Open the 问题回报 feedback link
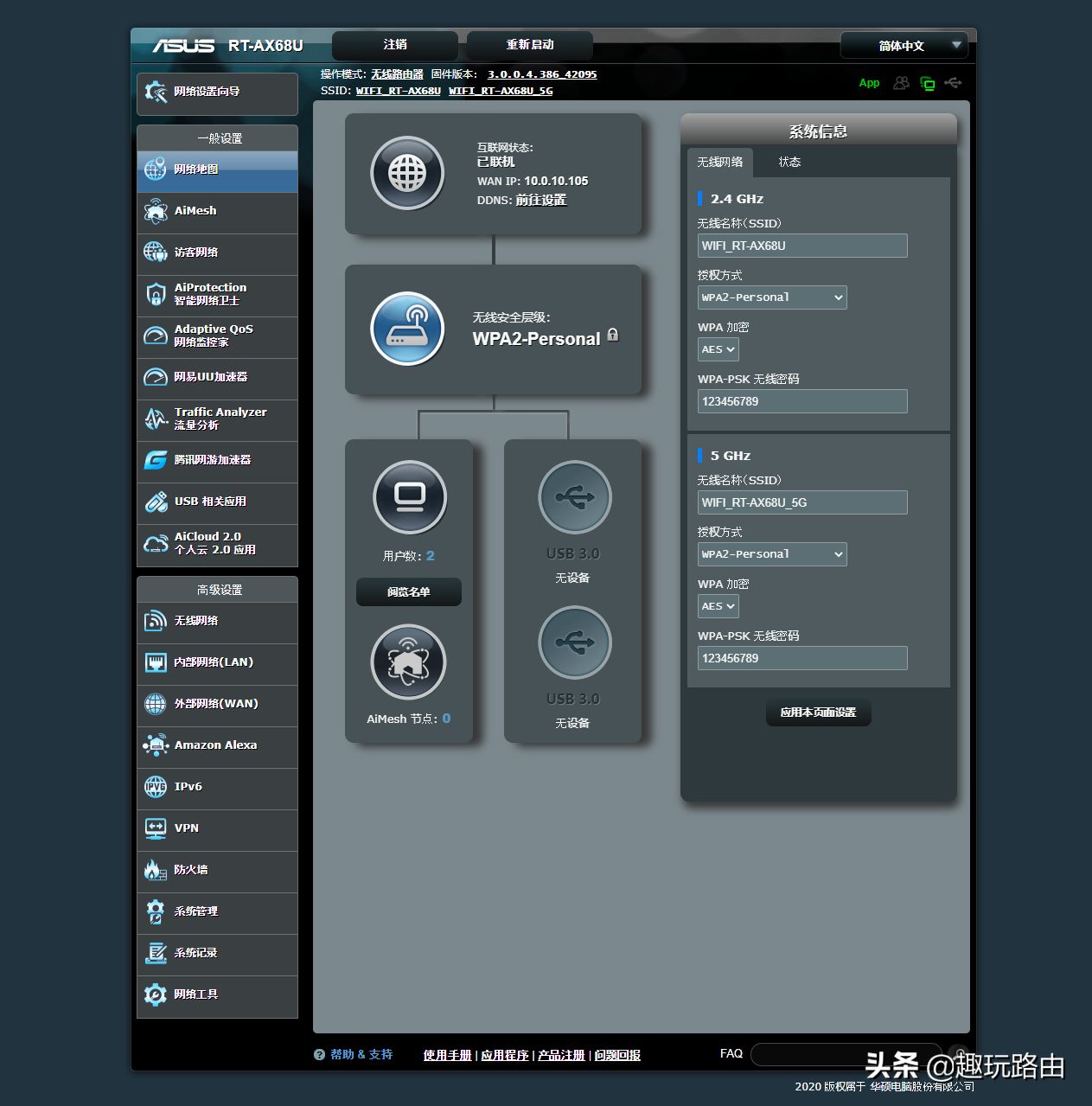 (x=618, y=1055)
